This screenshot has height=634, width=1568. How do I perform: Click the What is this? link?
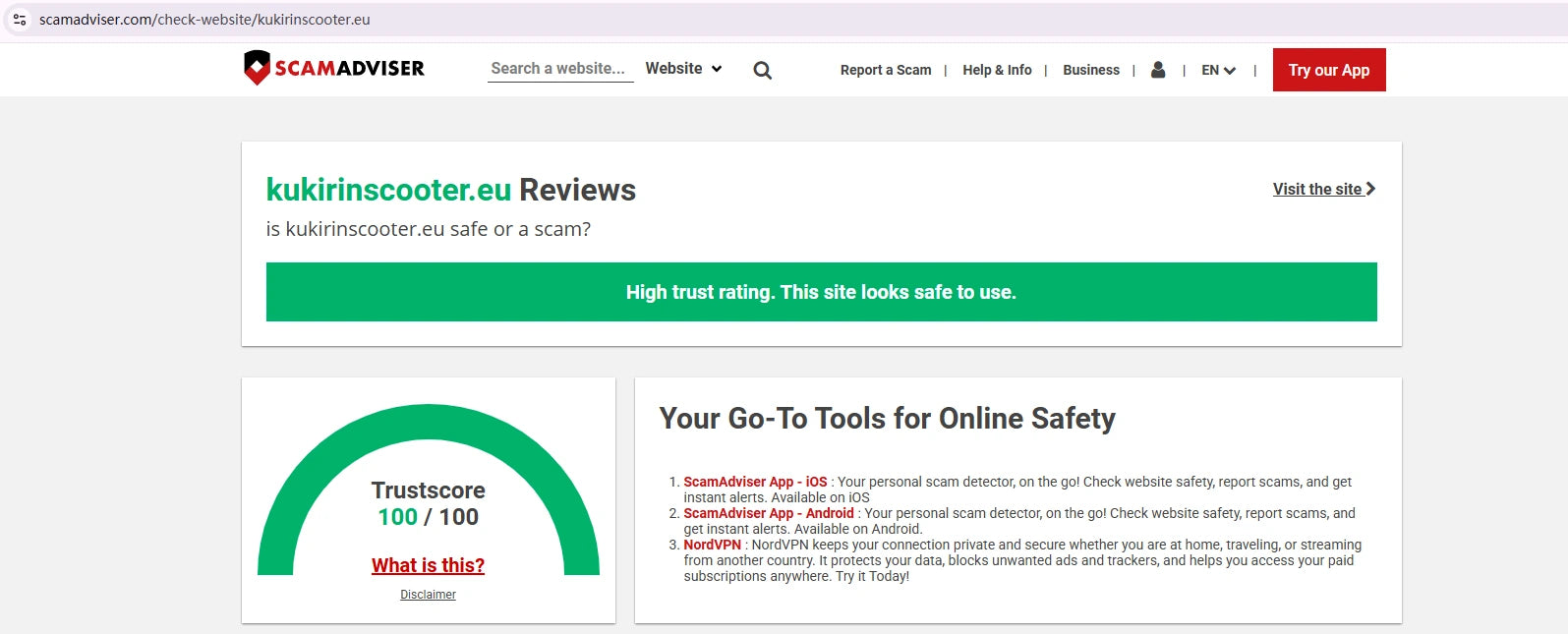428,565
